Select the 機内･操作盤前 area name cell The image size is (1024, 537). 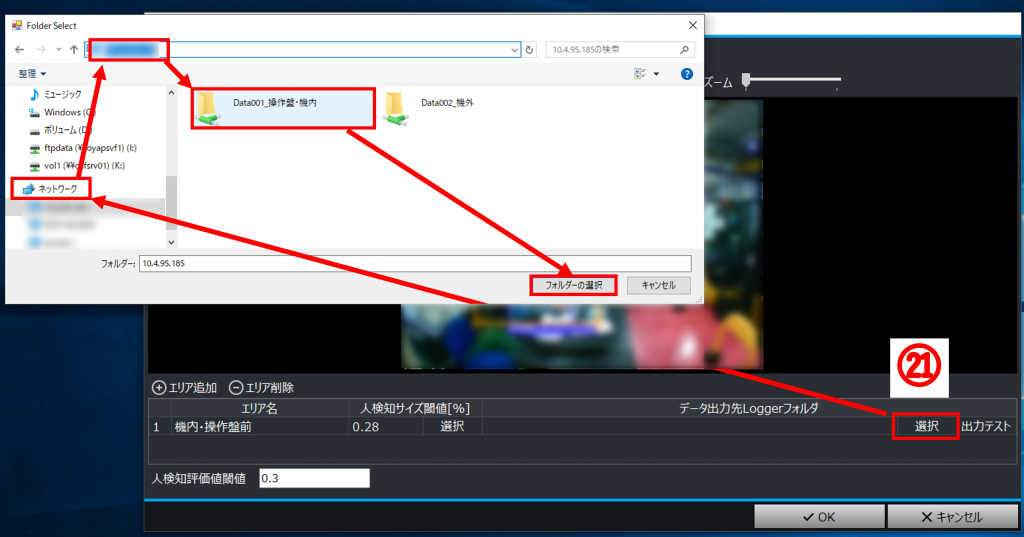point(260,427)
